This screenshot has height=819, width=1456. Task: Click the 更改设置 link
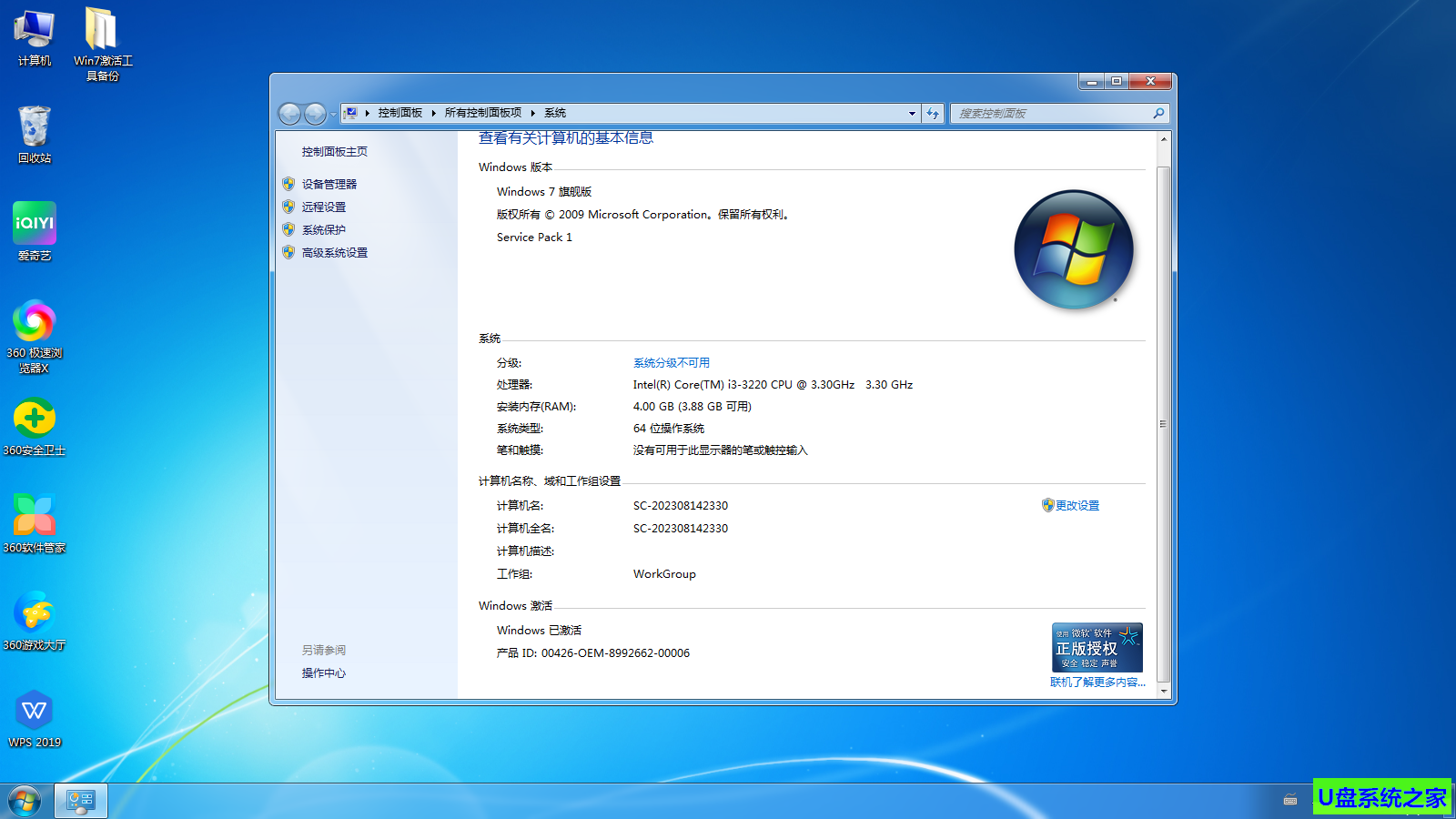click(1077, 505)
